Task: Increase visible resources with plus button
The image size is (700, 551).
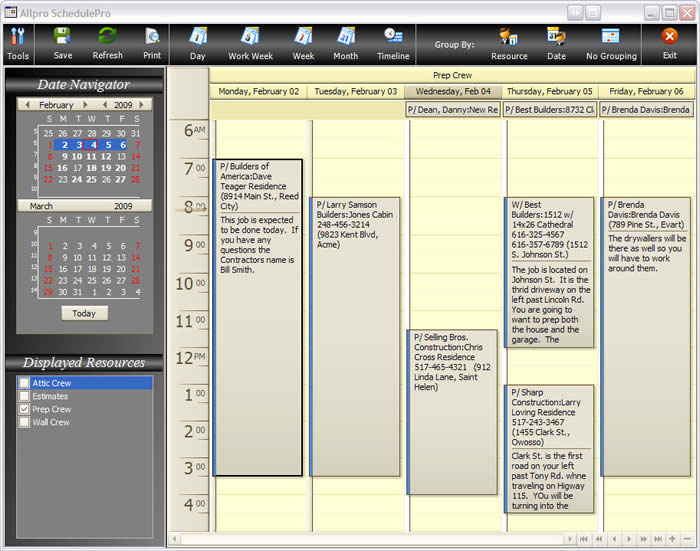Action: [x=672, y=539]
